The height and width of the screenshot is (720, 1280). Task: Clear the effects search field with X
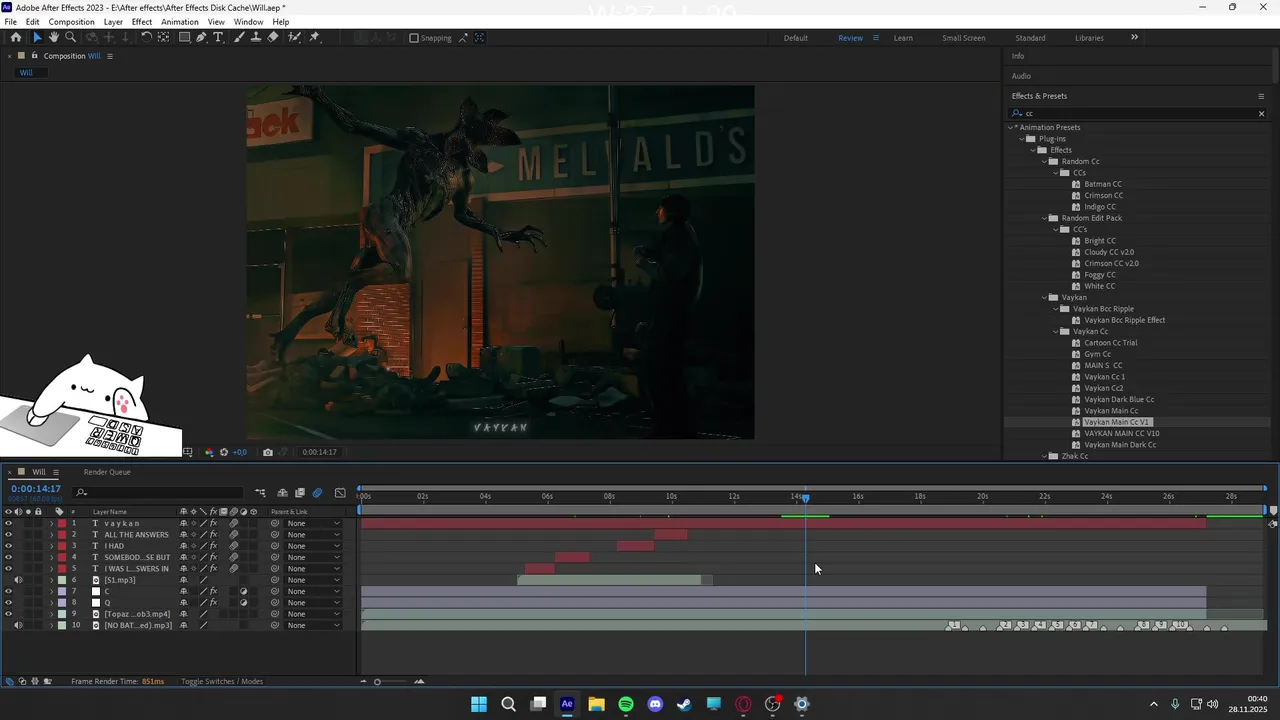point(1261,114)
